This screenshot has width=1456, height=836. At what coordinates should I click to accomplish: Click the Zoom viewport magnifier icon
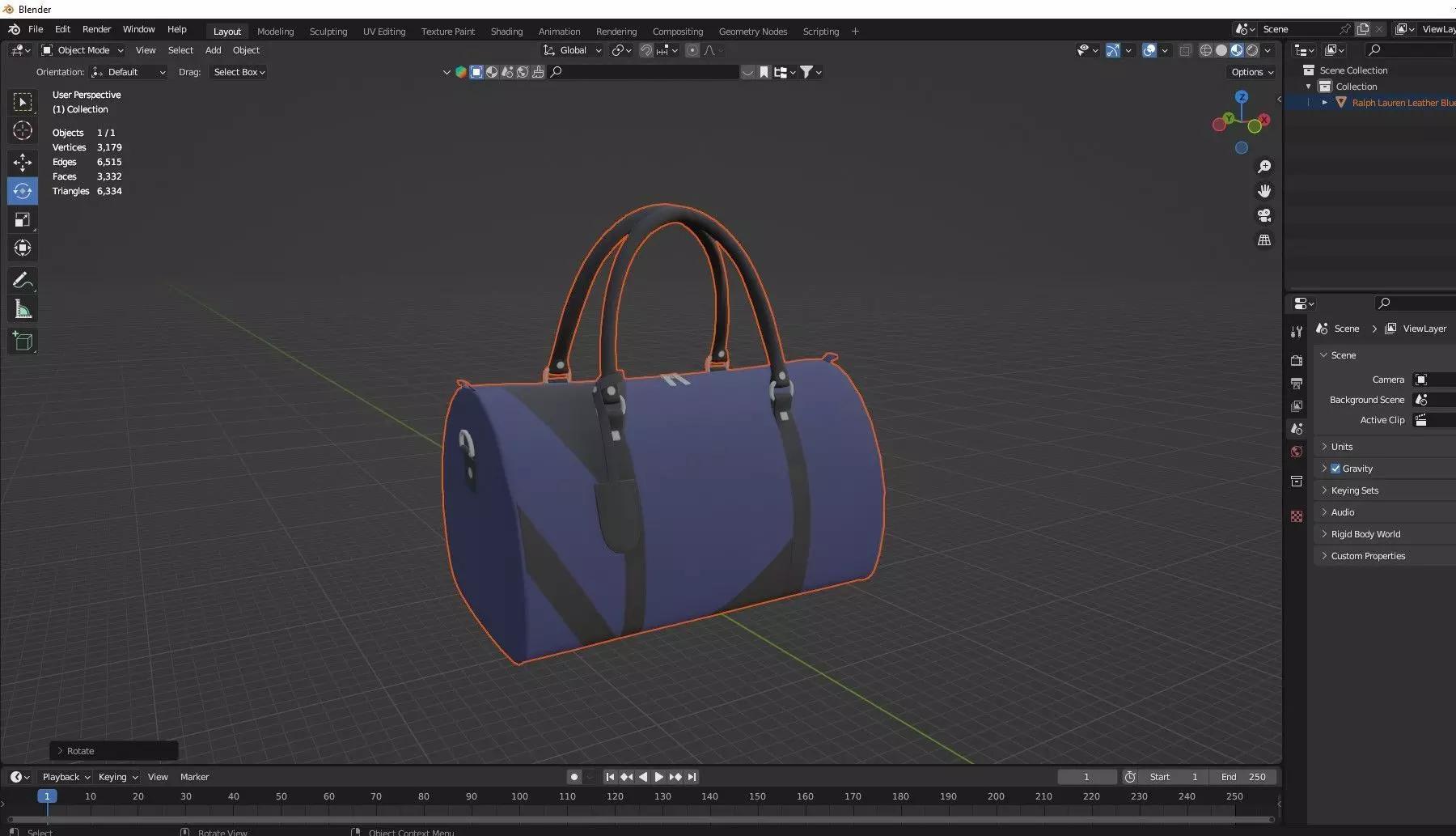pos(1264,167)
